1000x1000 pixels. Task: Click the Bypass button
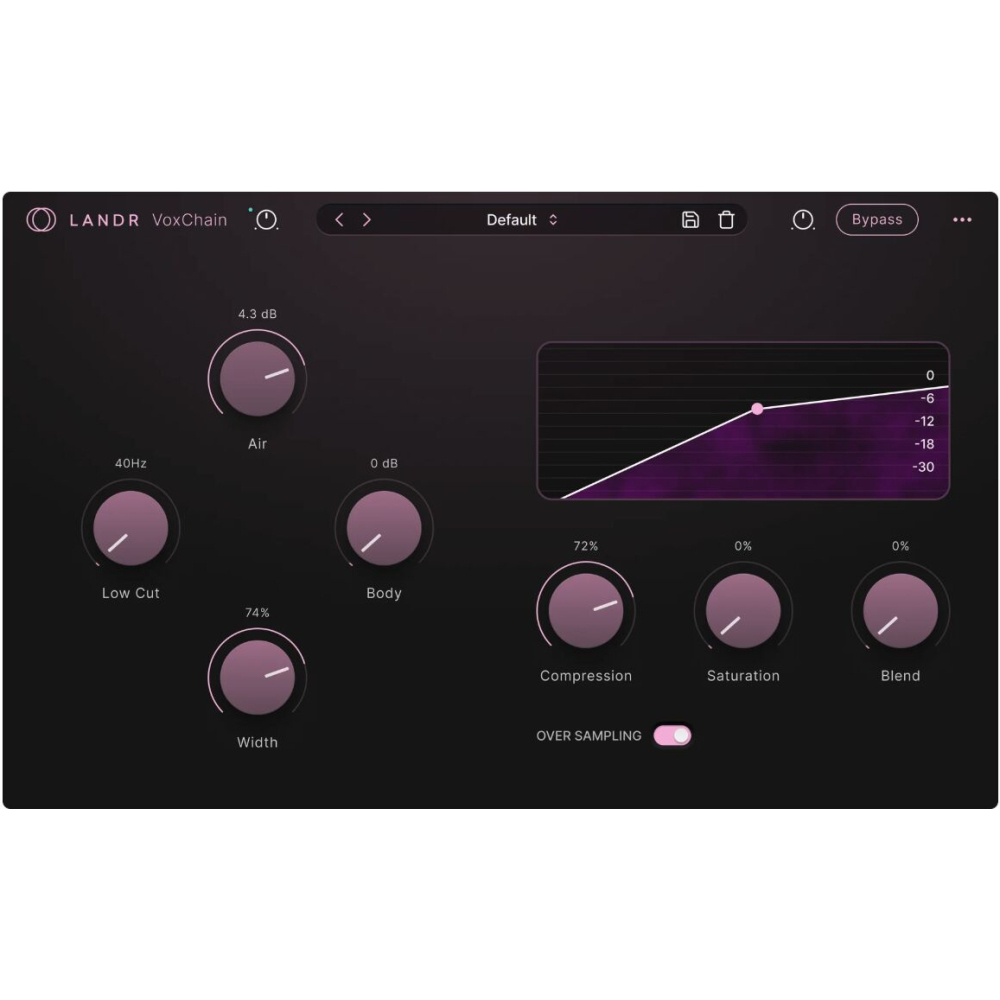click(x=877, y=220)
